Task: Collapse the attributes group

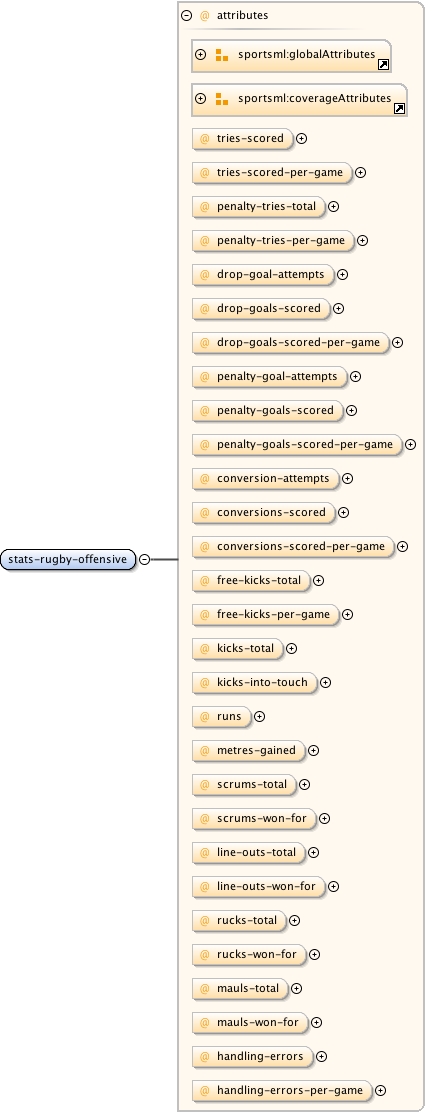Action: point(187,15)
